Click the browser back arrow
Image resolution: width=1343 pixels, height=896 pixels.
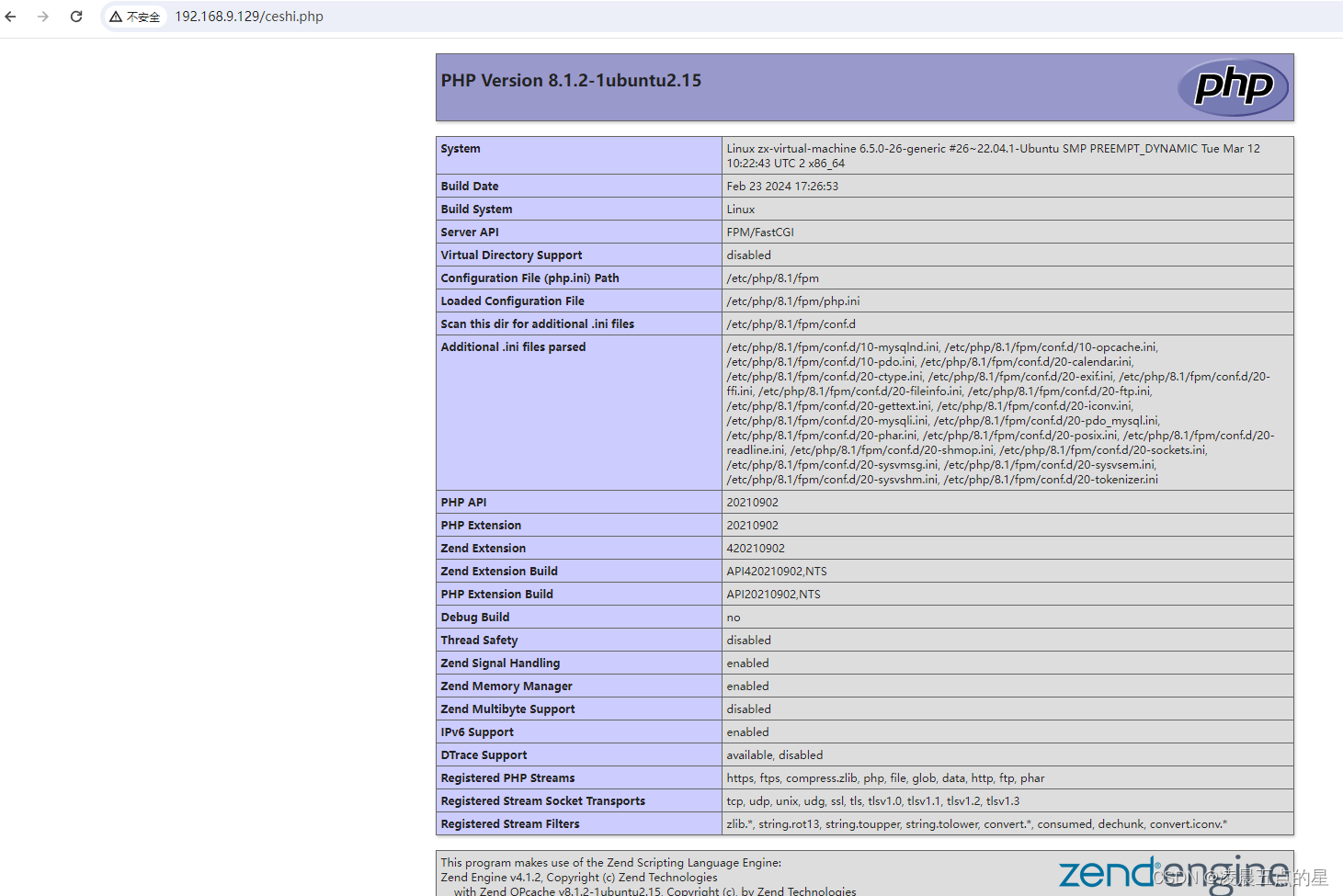[x=11, y=17]
